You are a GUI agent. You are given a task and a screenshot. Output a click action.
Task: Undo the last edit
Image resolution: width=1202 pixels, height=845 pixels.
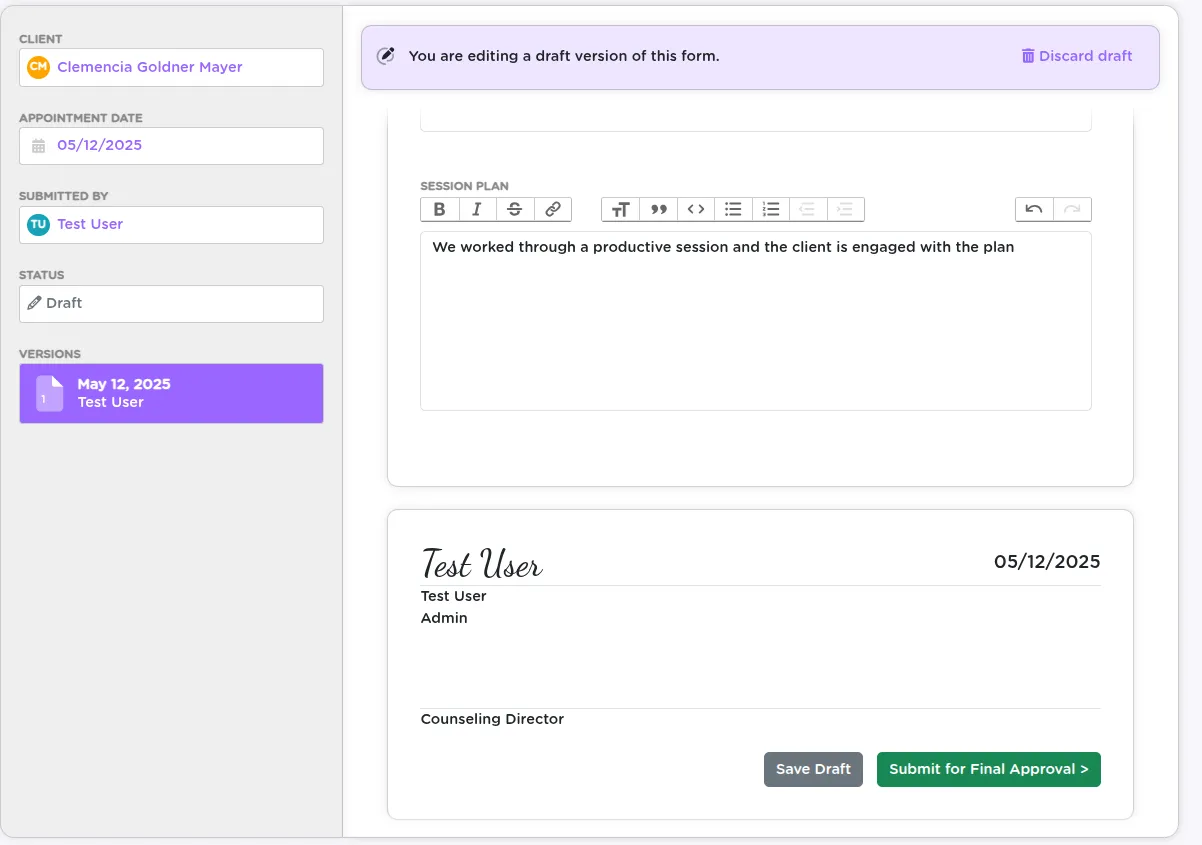coord(1034,209)
